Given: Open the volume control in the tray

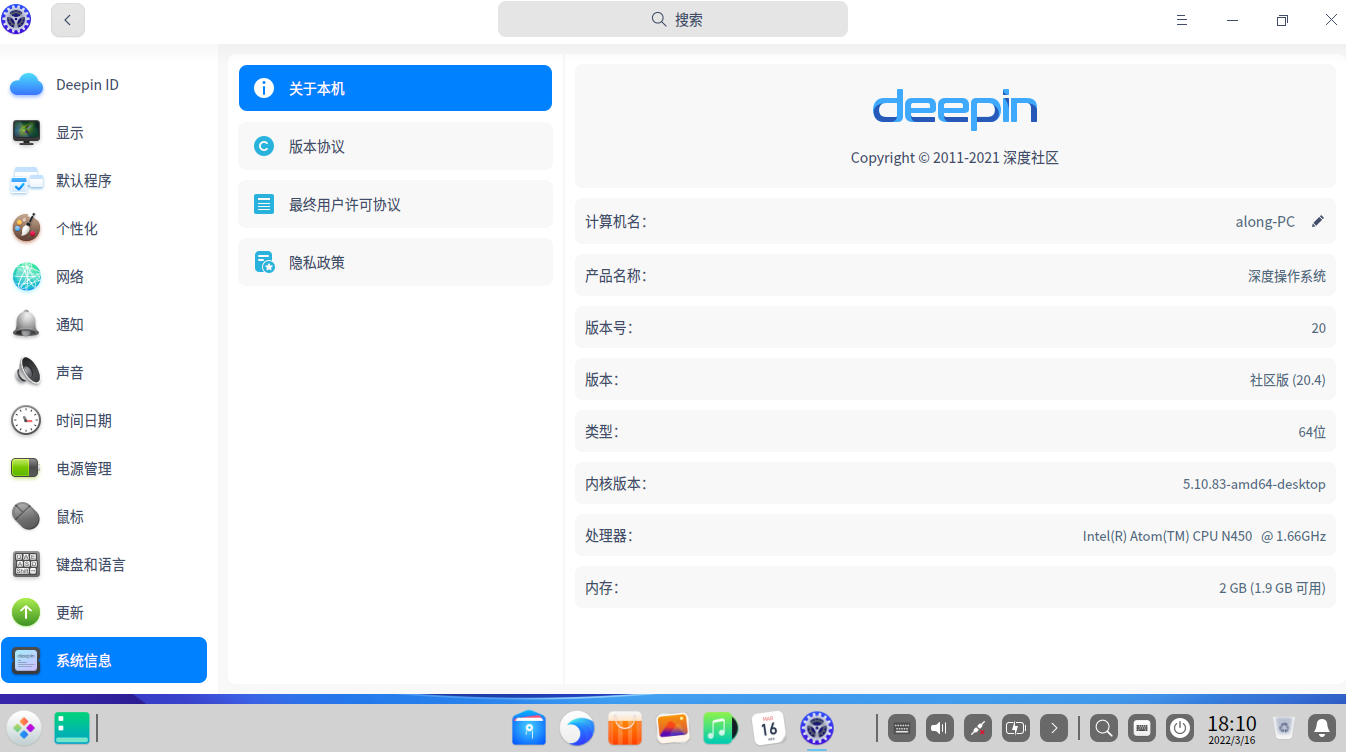Looking at the screenshot, I should [x=939, y=728].
